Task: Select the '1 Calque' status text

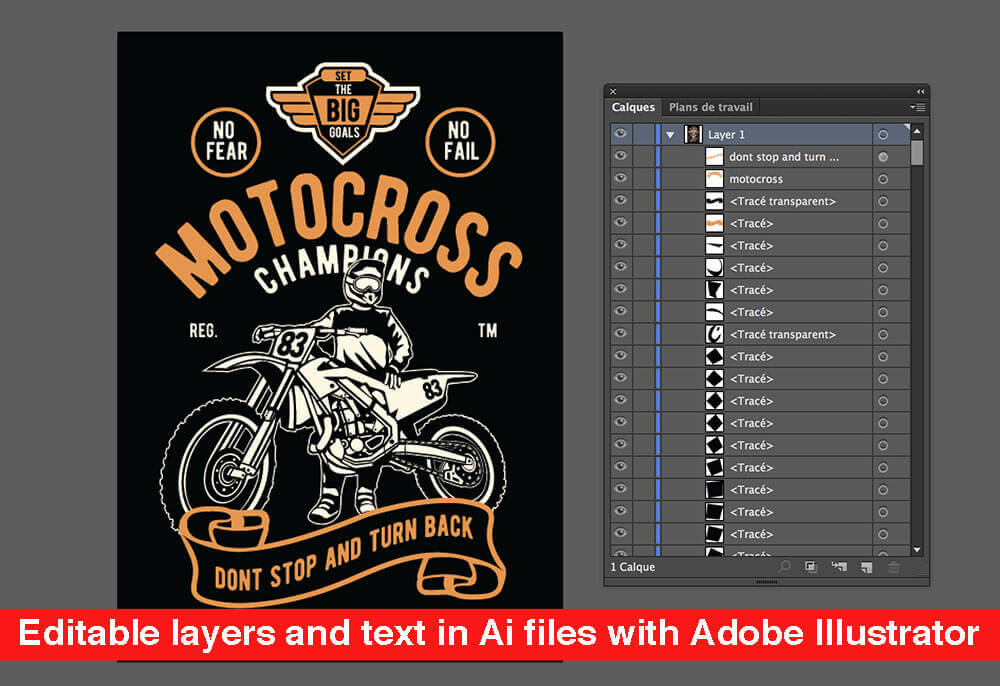Action: pos(633,567)
